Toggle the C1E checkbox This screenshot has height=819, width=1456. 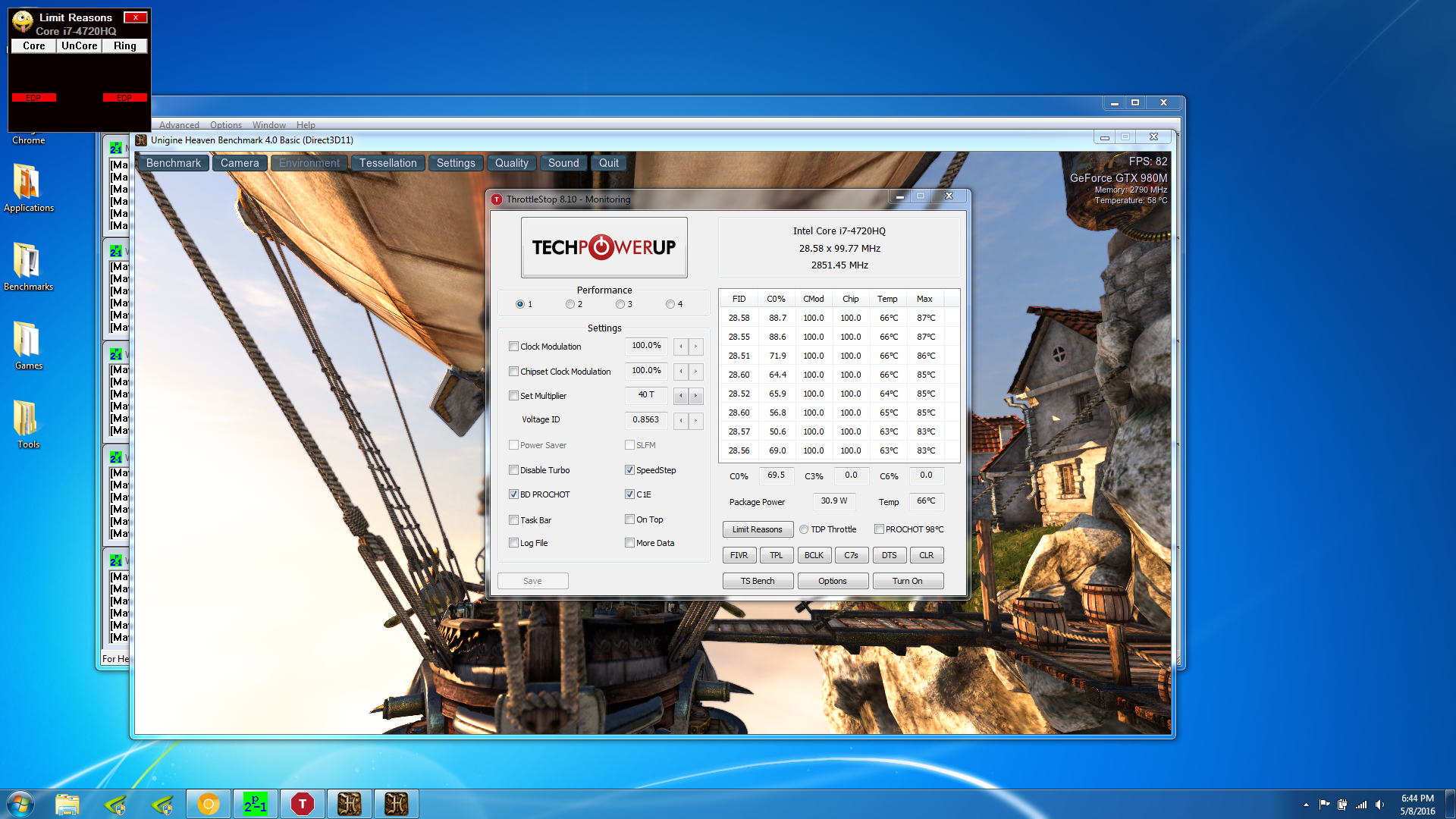coord(629,494)
